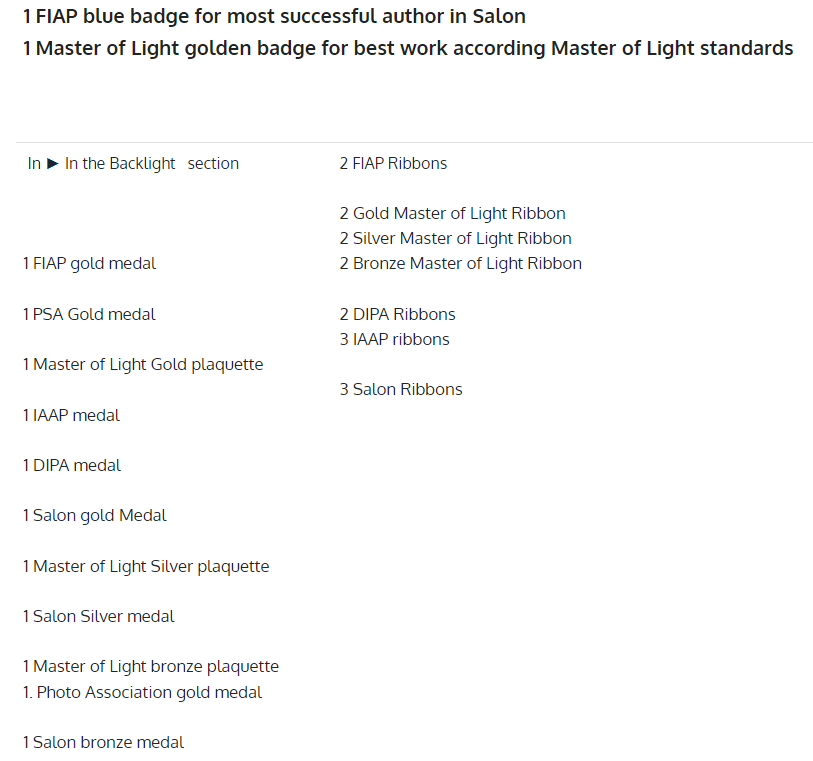
Task: Click '1 FIAP gold medal' text
Action: tap(89, 264)
